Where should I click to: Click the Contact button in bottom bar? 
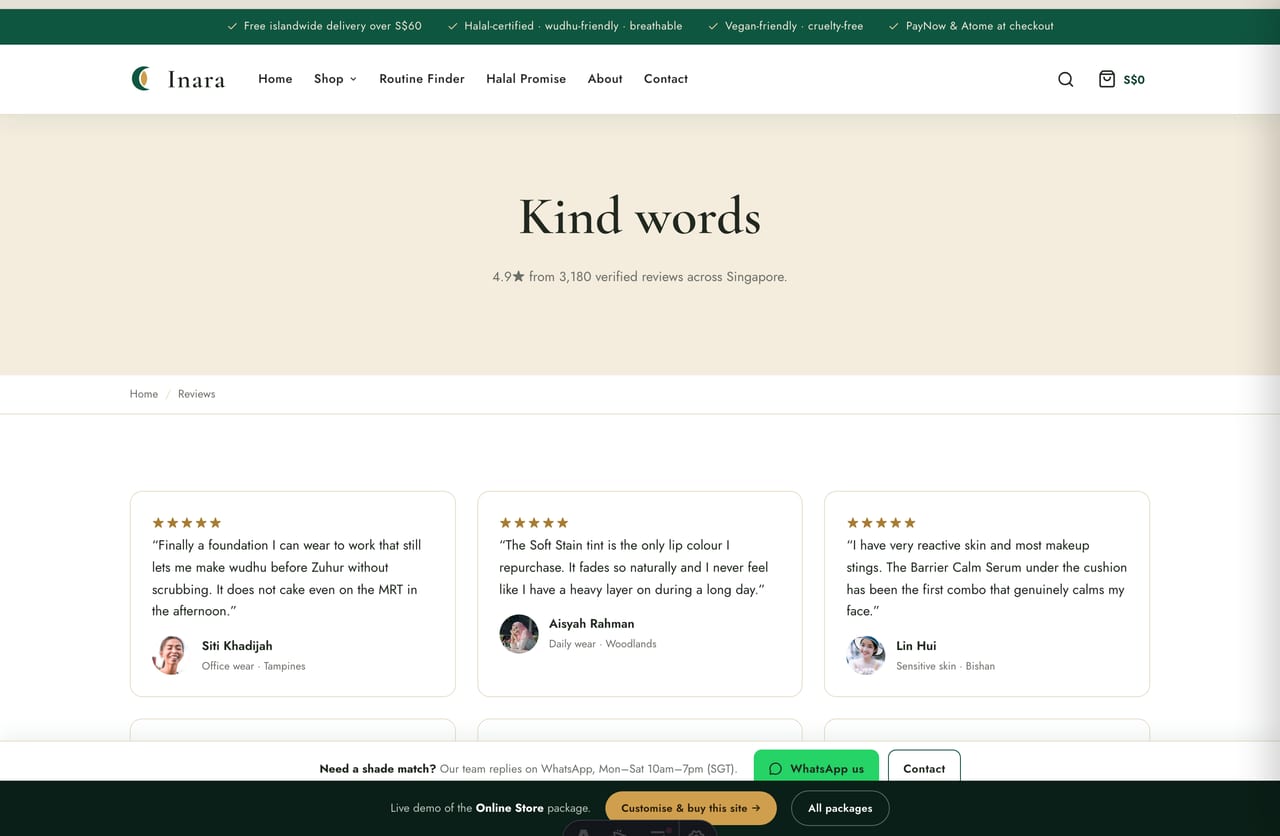click(924, 767)
